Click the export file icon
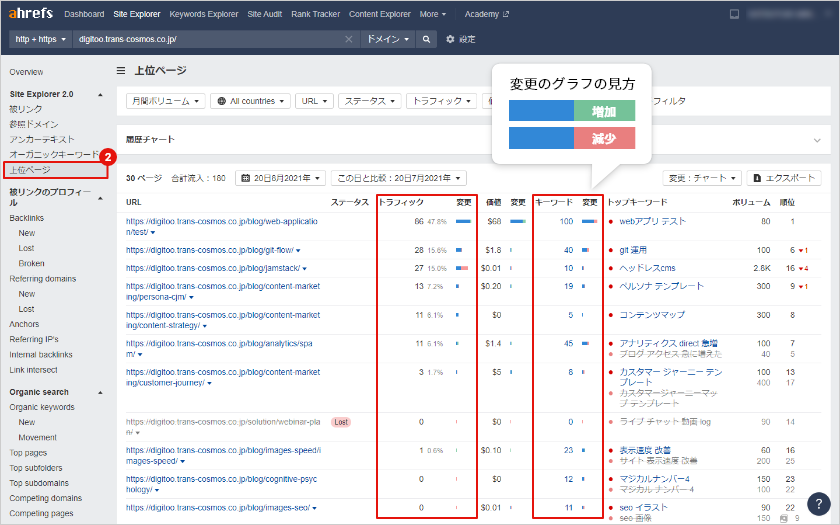The width and height of the screenshot is (840, 525). click(757, 178)
